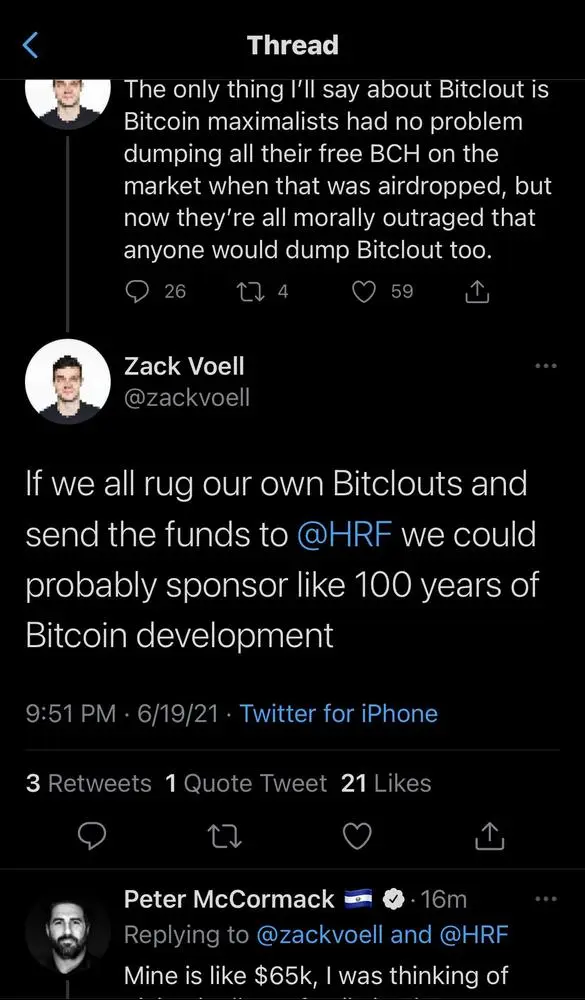Retweet Zack Voell's tweet

[224, 836]
